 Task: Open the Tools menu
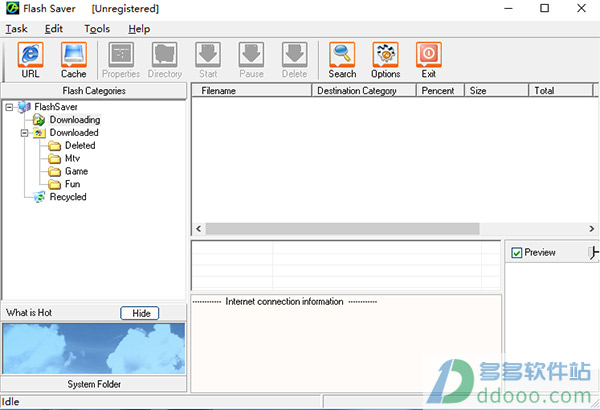(97, 29)
